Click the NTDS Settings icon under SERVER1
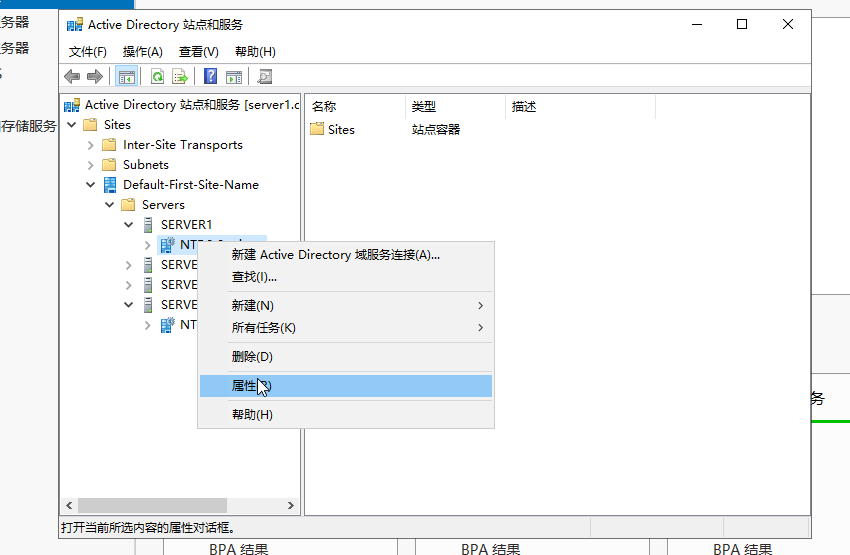Screen dimensions: 850x555 168,244
